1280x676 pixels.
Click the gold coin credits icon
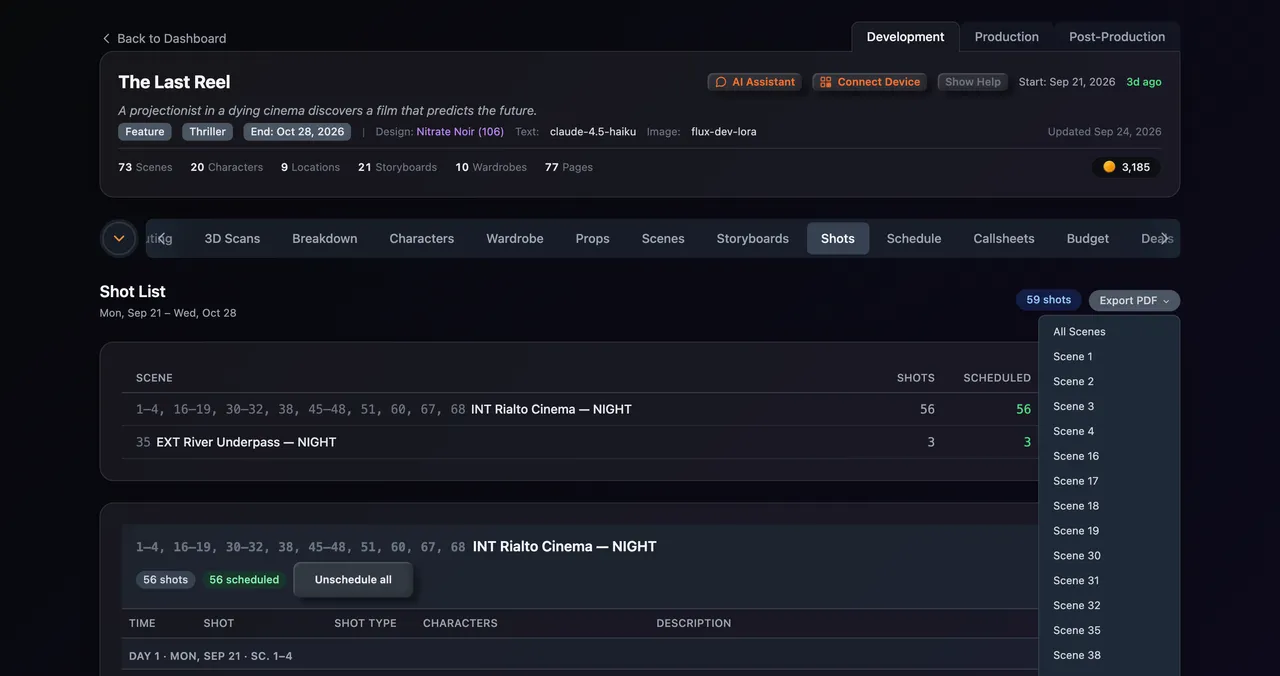(x=1109, y=167)
